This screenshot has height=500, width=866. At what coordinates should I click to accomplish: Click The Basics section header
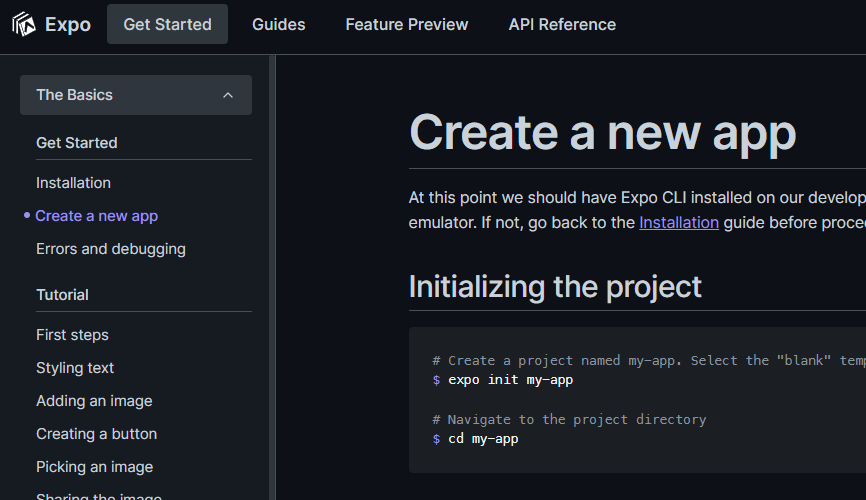click(136, 95)
